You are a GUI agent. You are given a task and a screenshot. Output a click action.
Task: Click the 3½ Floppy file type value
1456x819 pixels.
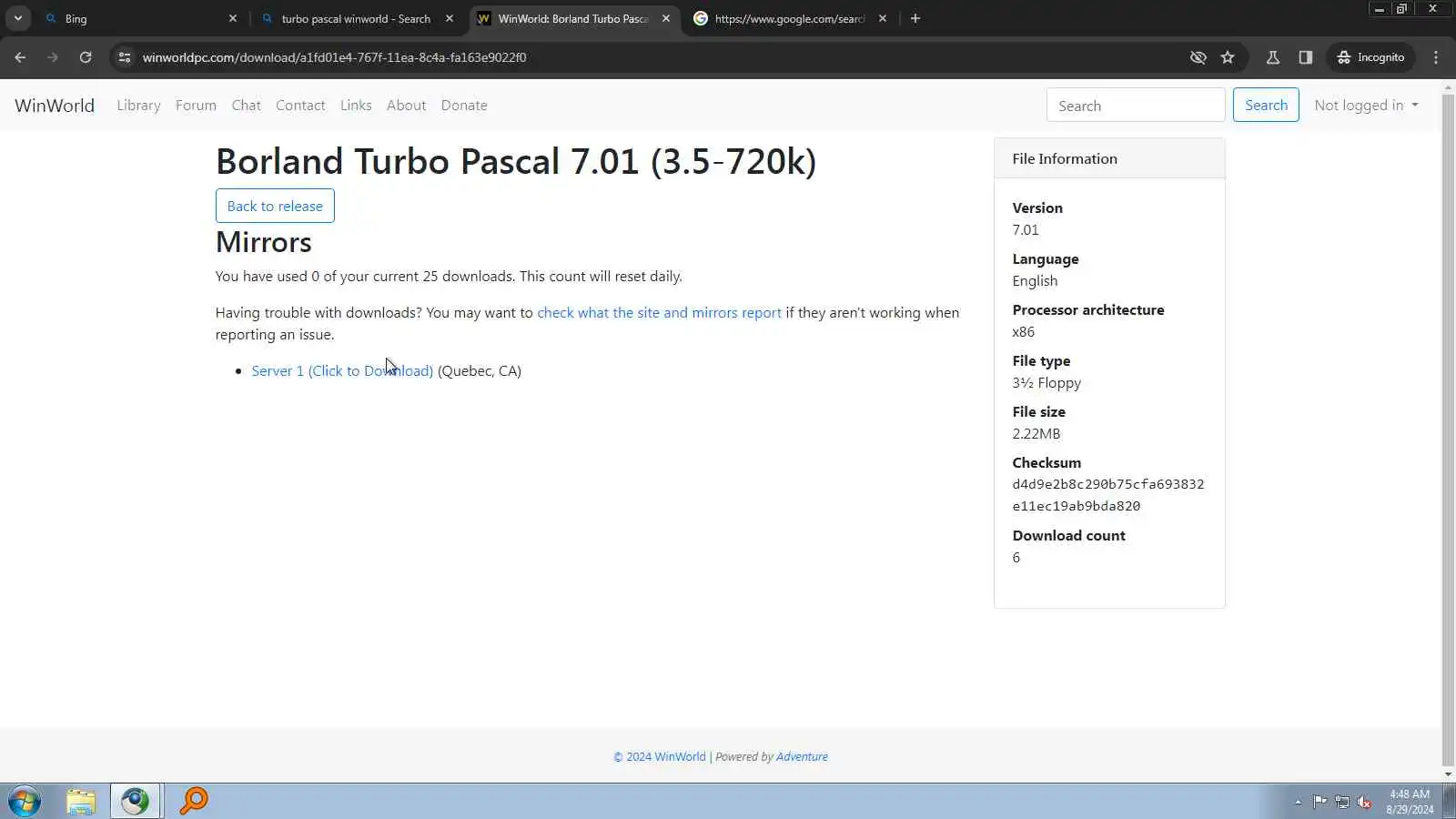(1046, 383)
